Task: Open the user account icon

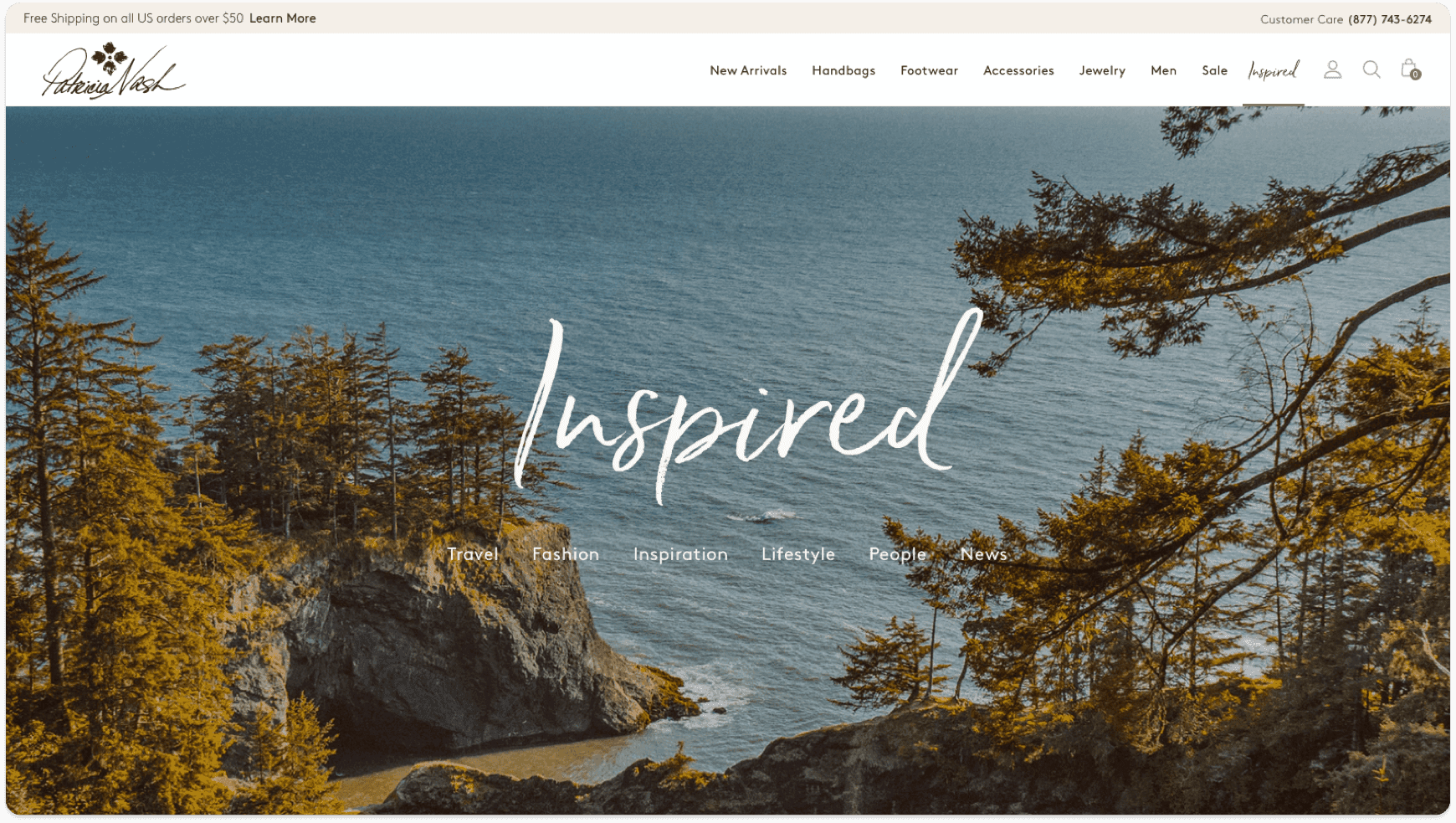Action: [x=1332, y=69]
